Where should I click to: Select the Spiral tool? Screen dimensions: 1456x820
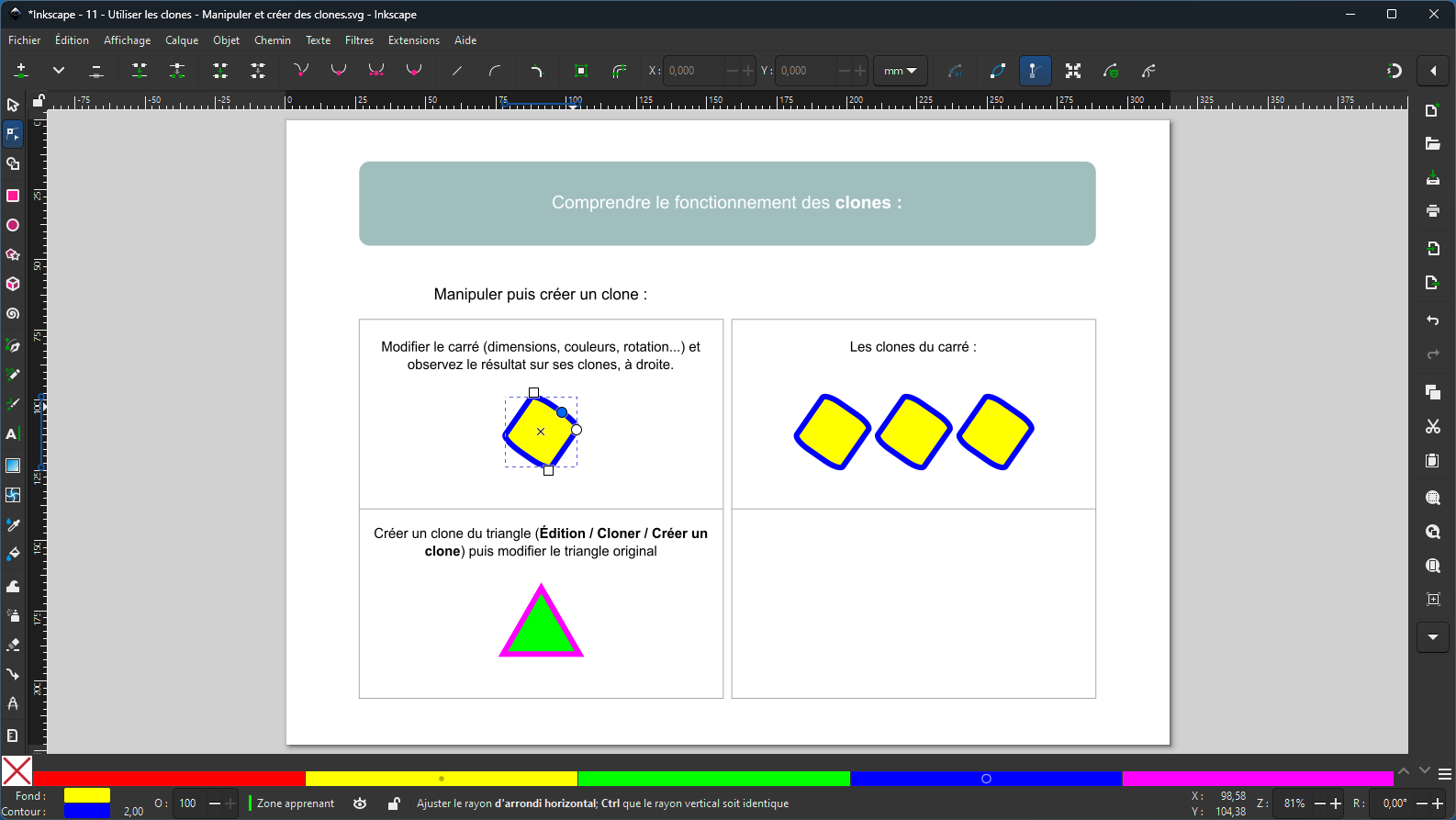point(13,313)
